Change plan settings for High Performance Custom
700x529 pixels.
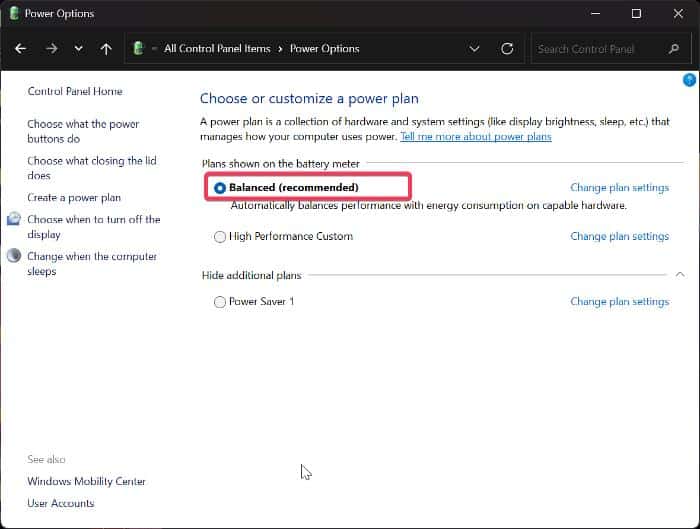tap(619, 236)
